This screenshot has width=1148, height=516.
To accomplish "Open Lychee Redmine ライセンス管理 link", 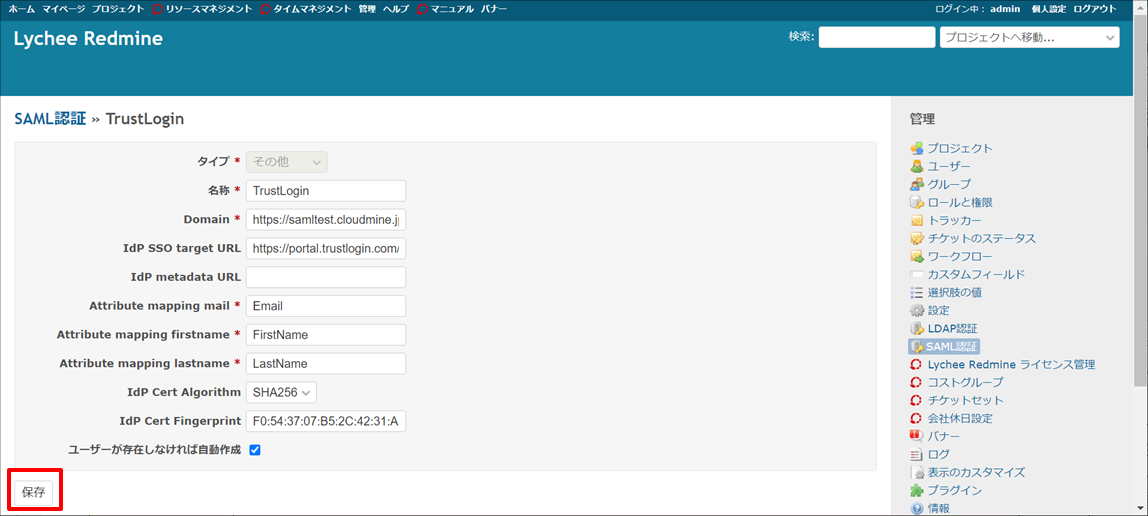I will tap(1011, 364).
